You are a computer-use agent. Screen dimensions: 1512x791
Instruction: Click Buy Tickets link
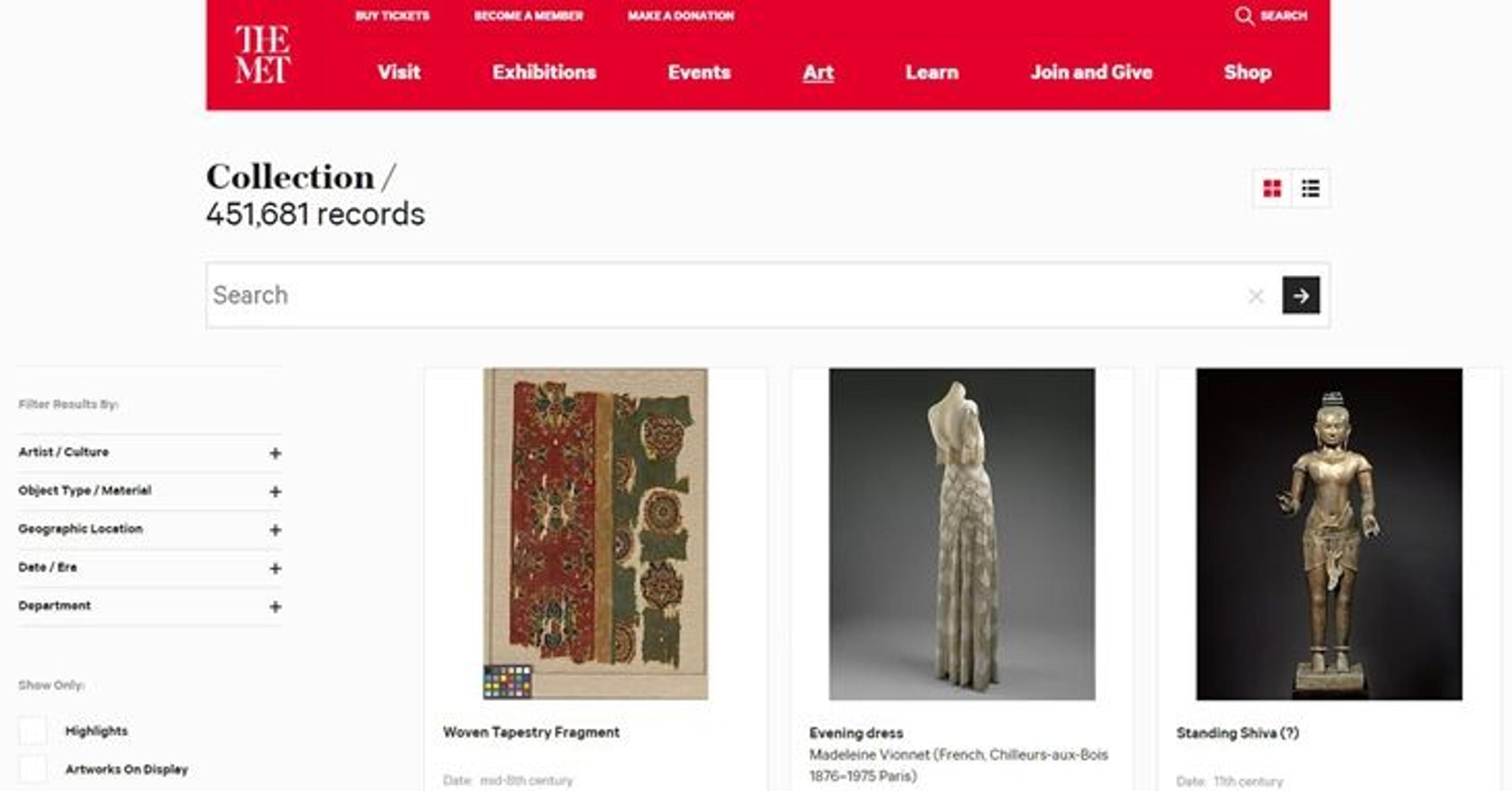pos(392,16)
